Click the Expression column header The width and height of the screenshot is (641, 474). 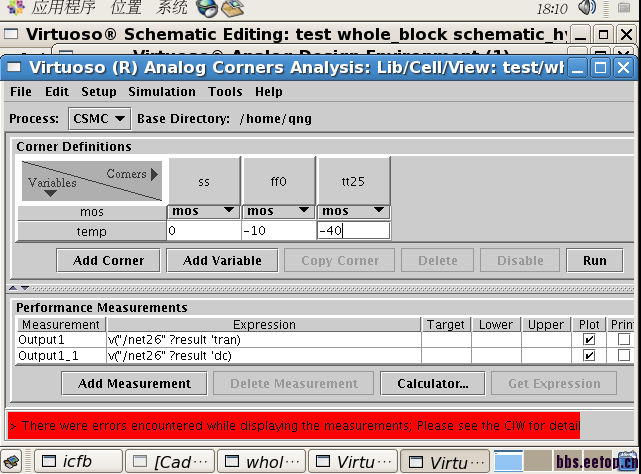click(264, 325)
